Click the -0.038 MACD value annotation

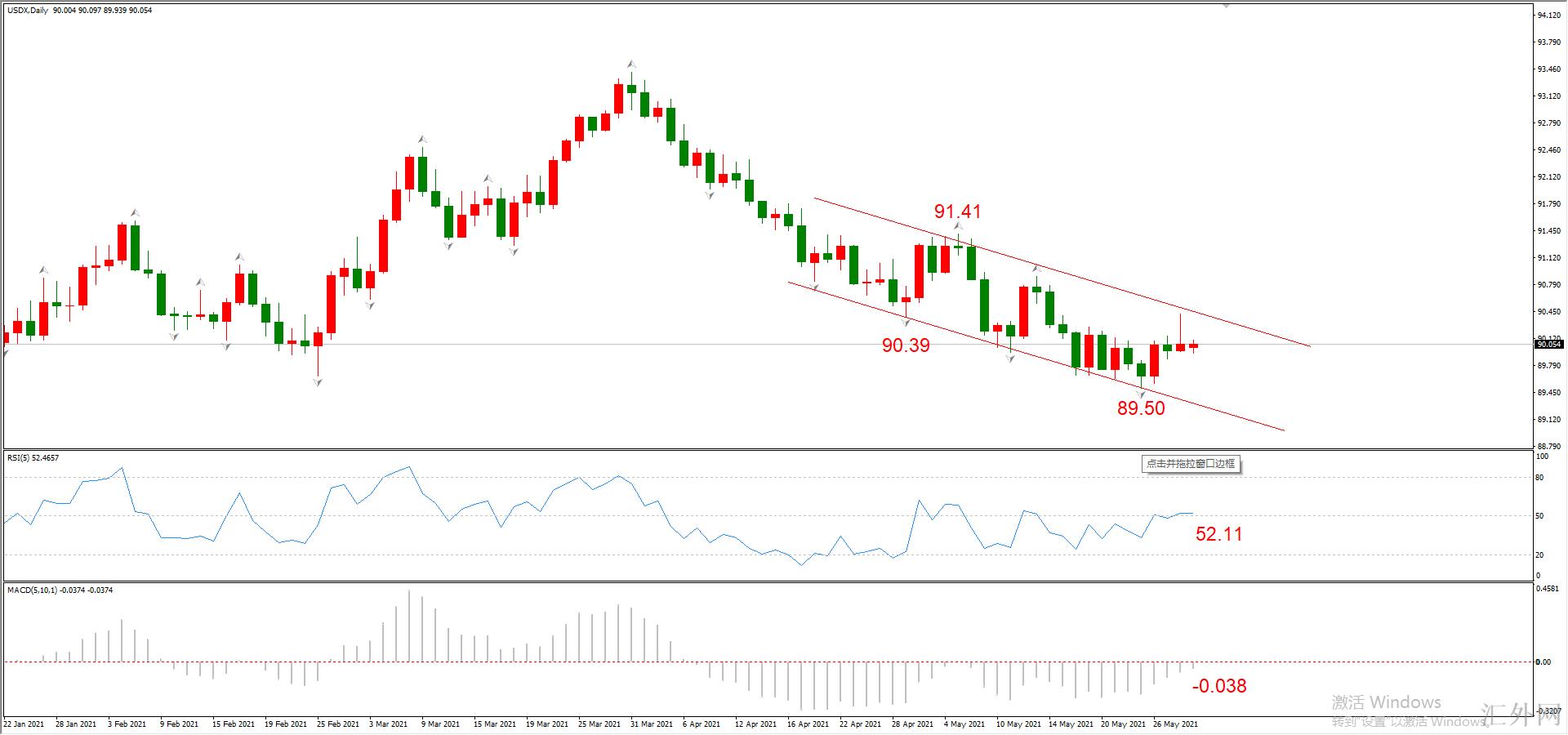click(x=1219, y=686)
